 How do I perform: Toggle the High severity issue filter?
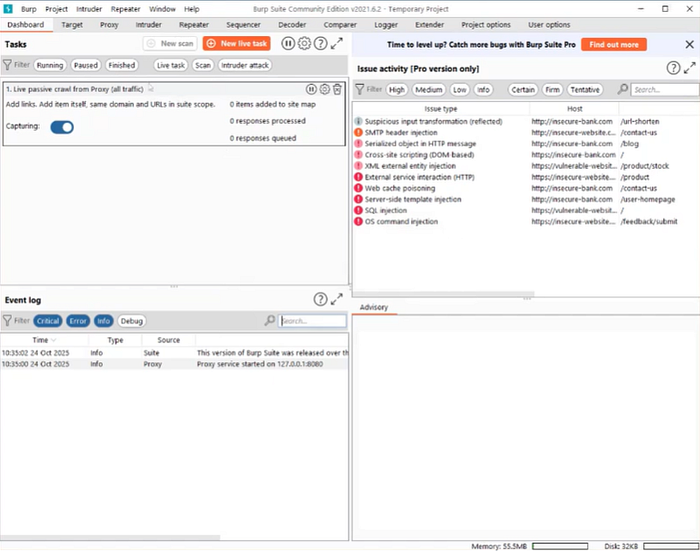click(x=396, y=90)
